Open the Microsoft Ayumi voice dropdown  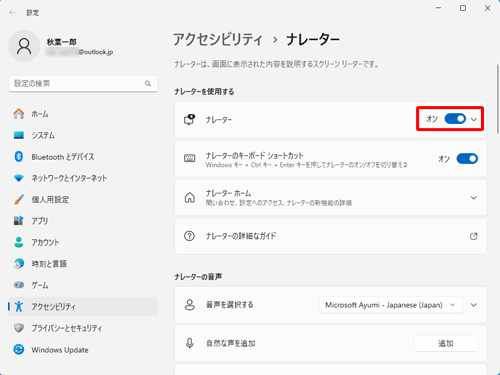pos(391,305)
